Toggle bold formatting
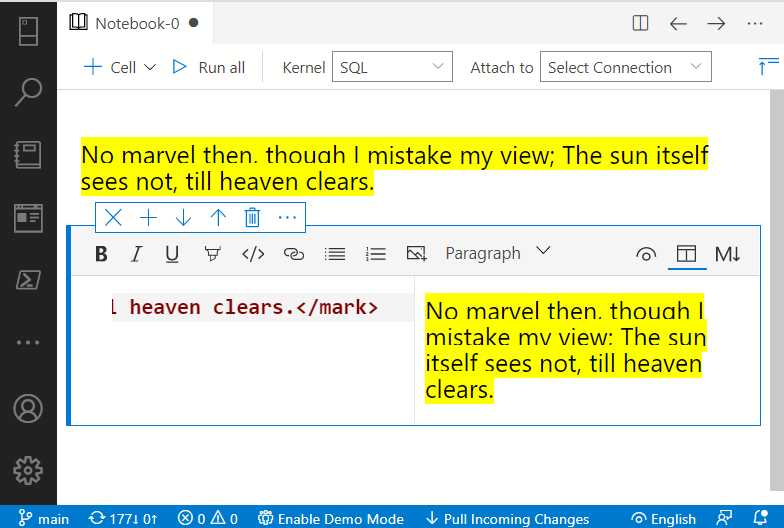Image resolution: width=784 pixels, height=528 pixels. (x=102, y=254)
